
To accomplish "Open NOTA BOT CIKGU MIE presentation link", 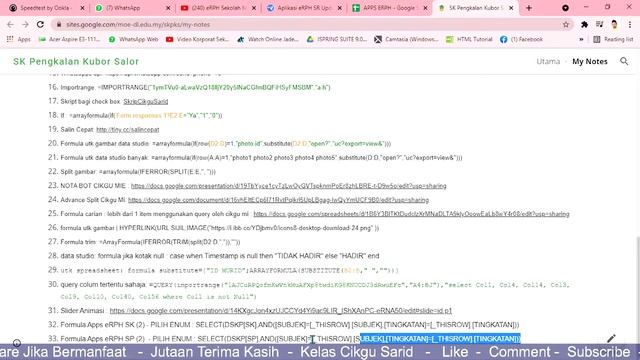I will pyautogui.click(x=289, y=186).
